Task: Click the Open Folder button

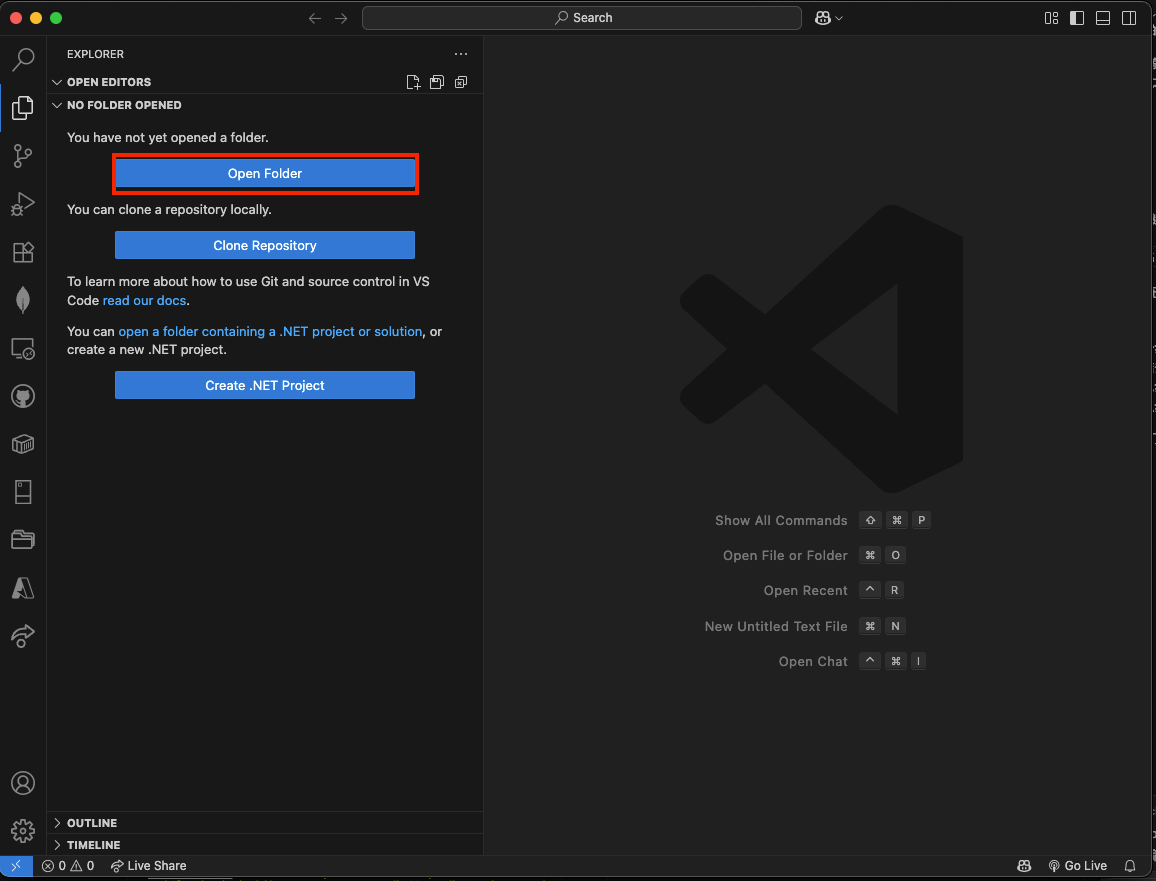Action: (265, 173)
